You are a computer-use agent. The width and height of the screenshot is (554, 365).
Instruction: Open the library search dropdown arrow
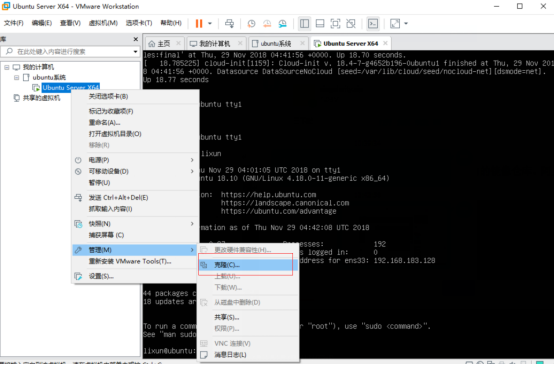coord(135,52)
